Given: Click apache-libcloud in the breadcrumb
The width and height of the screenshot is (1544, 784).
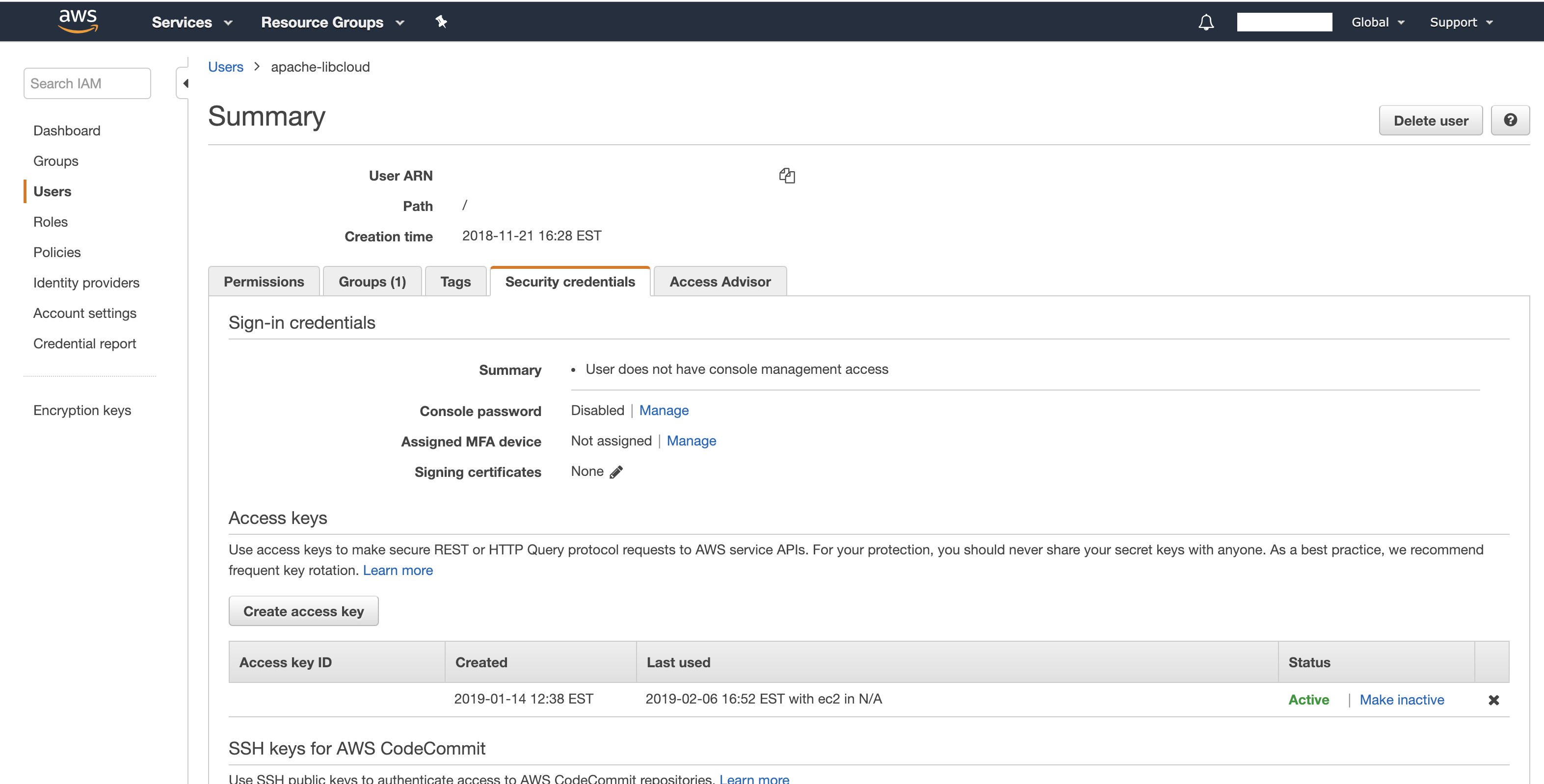Looking at the screenshot, I should [320, 67].
